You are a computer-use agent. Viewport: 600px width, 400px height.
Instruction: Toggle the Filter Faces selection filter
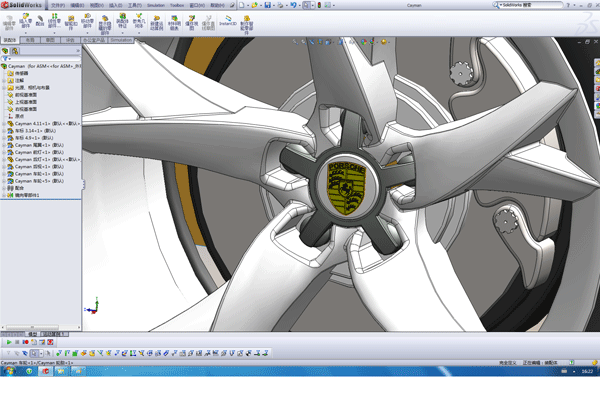[75, 353]
